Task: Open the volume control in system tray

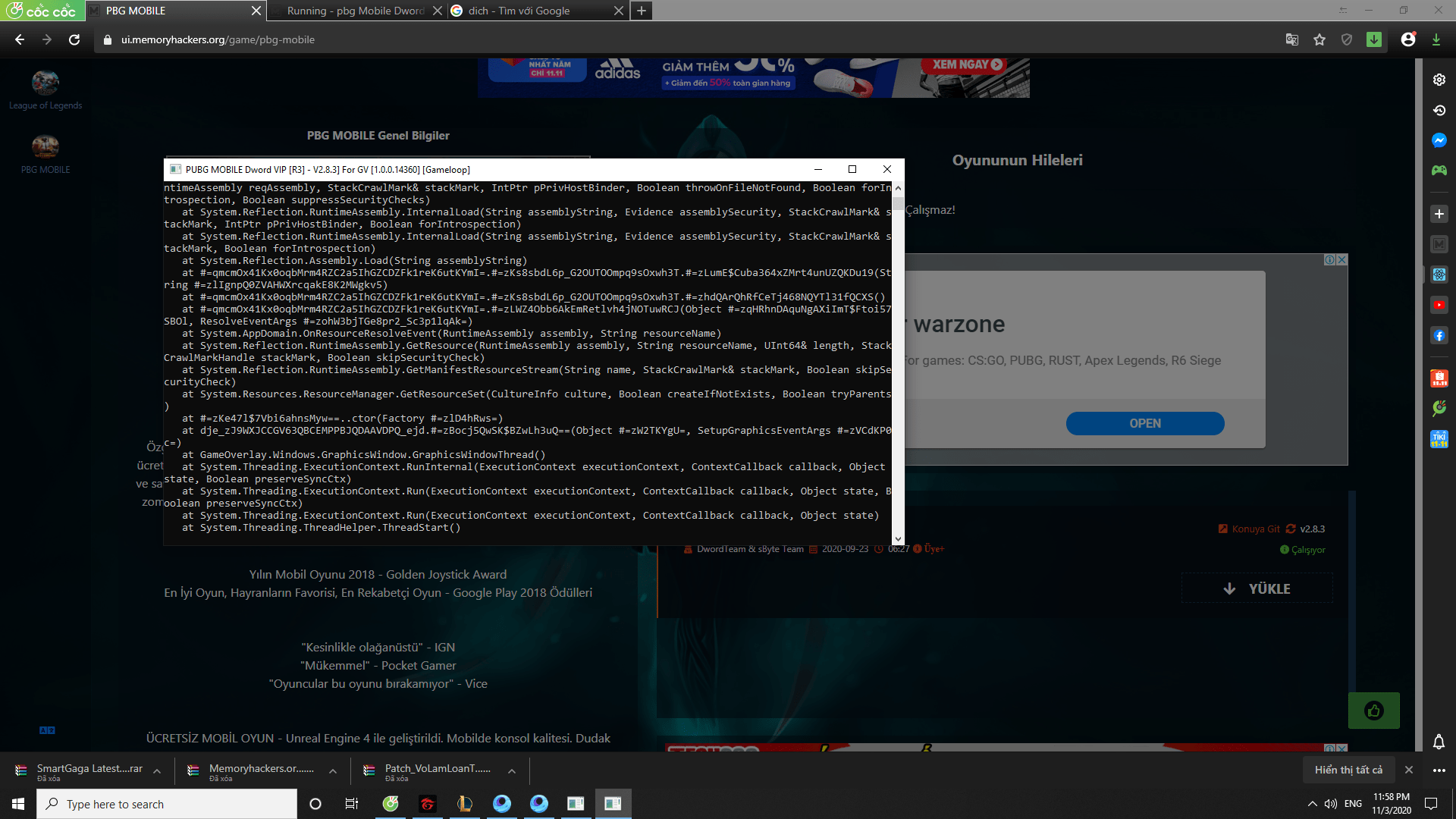Action: click(x=1331, y=804)
